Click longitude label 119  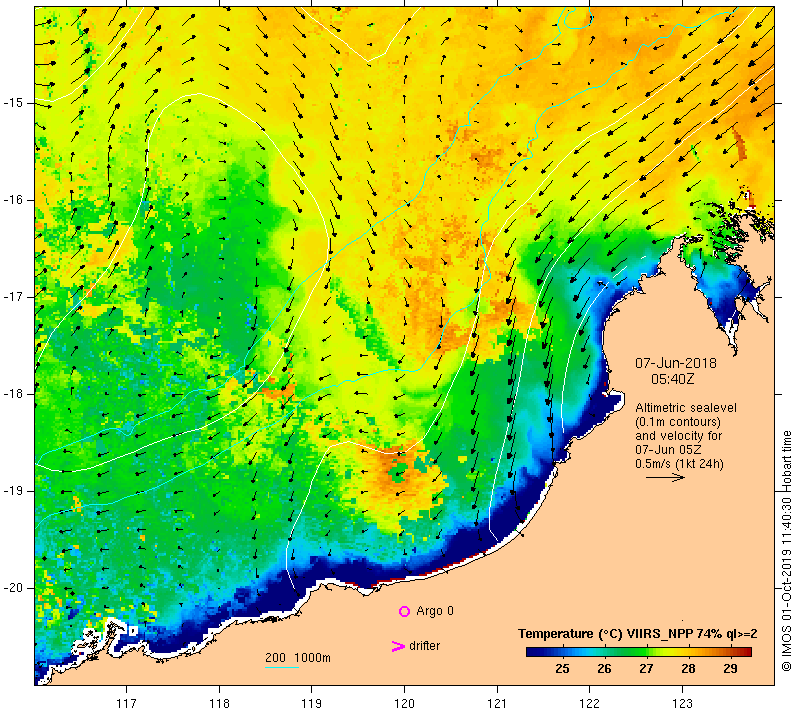pyautogui.click(x=312, y=703)
